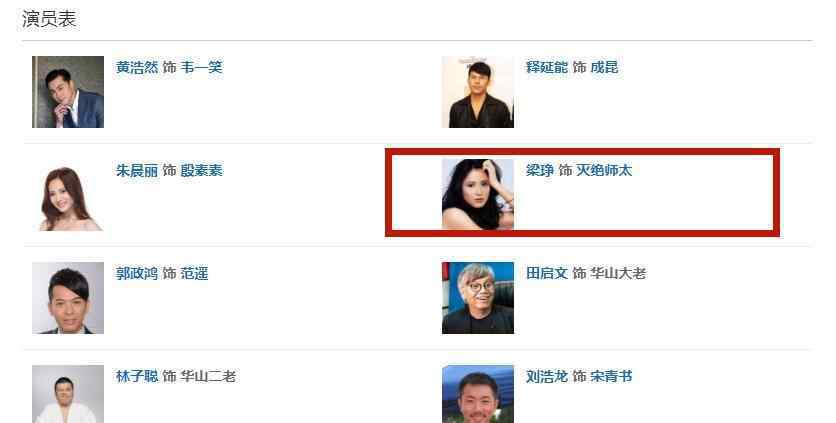Image resolution: width=836 pixels, height=423 pixels.
Task: Select the highlighted thumbnail beside 梁琤
Action: 478,195
